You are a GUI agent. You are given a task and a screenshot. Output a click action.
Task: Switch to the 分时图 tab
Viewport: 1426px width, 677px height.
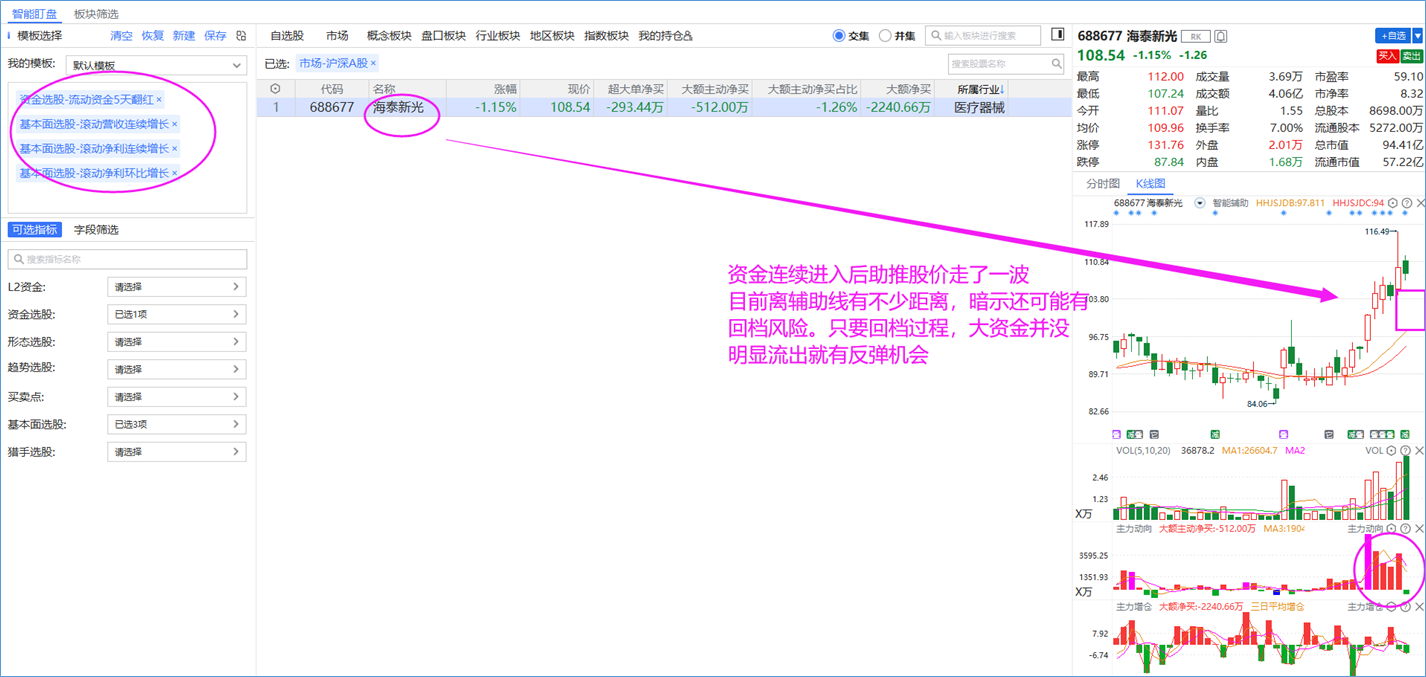(x=1103, y=184)
